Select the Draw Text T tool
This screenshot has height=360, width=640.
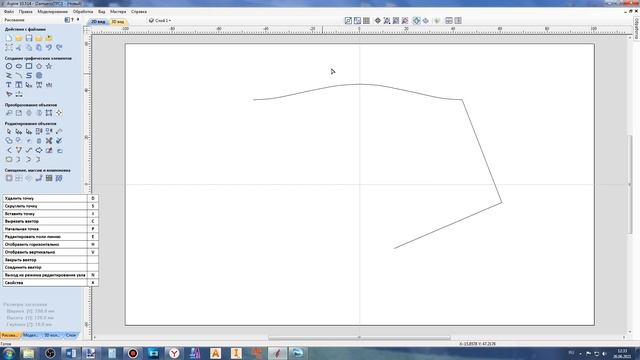click(9, 85)
